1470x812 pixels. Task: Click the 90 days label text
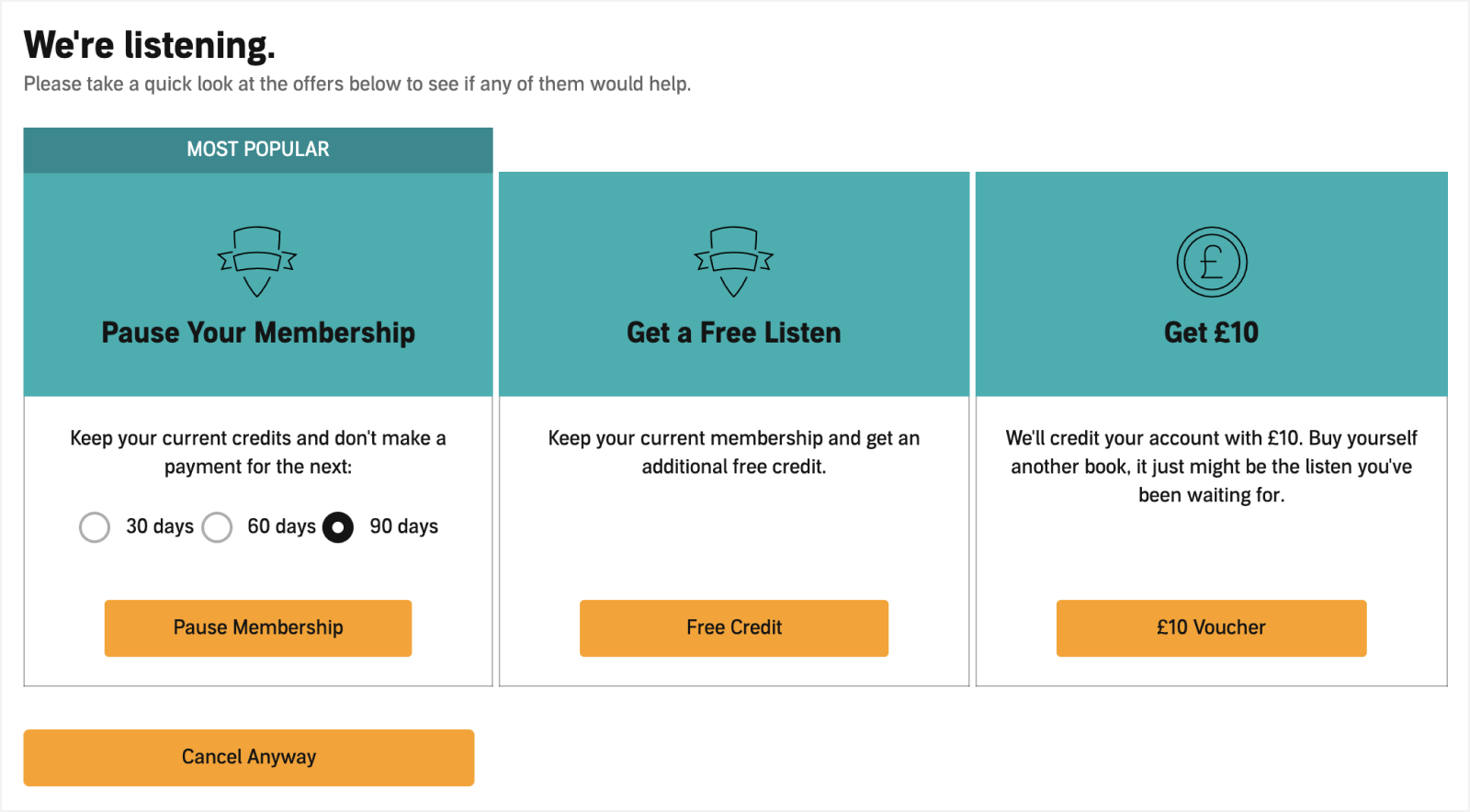tap(404, 527)
